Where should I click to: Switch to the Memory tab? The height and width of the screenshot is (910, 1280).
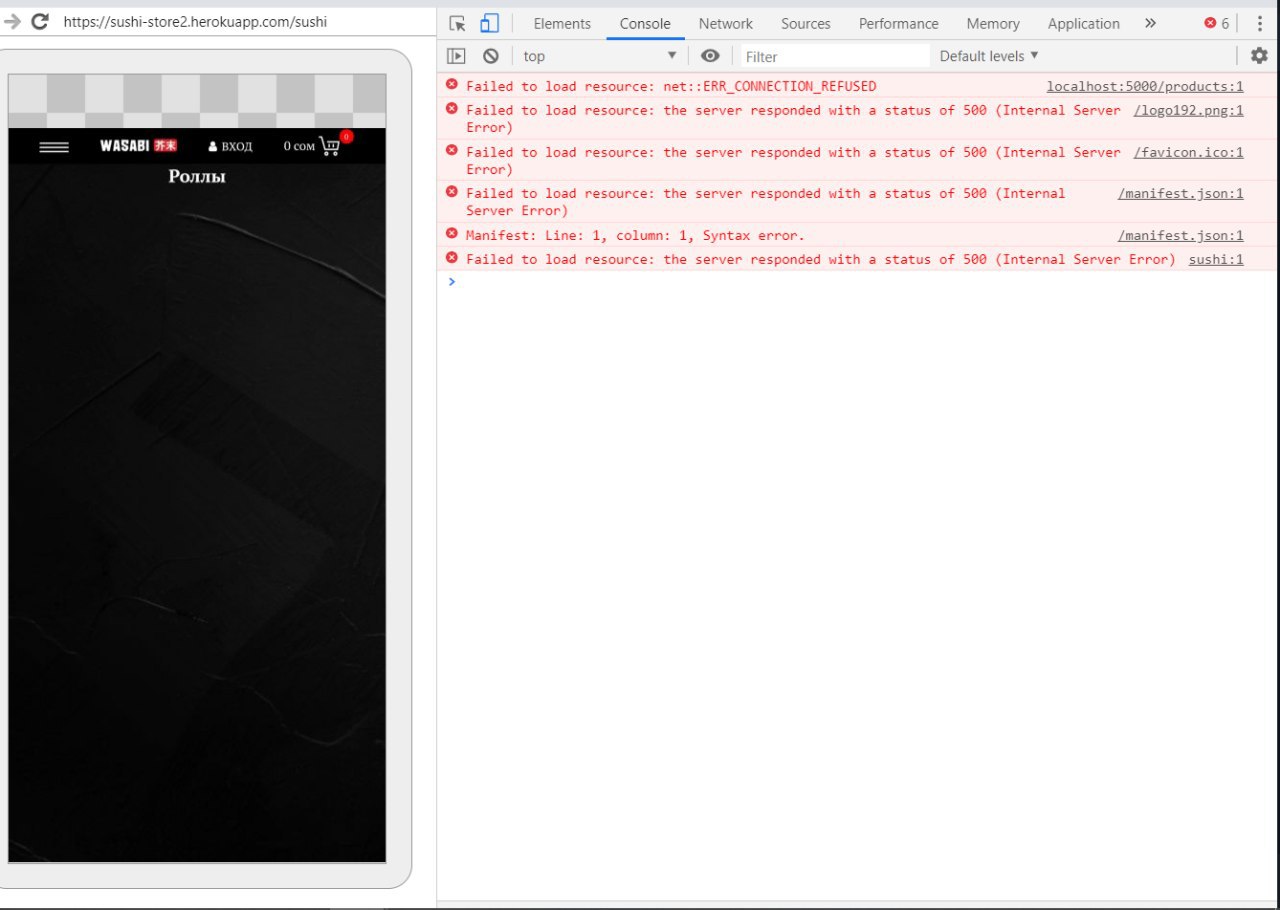(993, 23)
